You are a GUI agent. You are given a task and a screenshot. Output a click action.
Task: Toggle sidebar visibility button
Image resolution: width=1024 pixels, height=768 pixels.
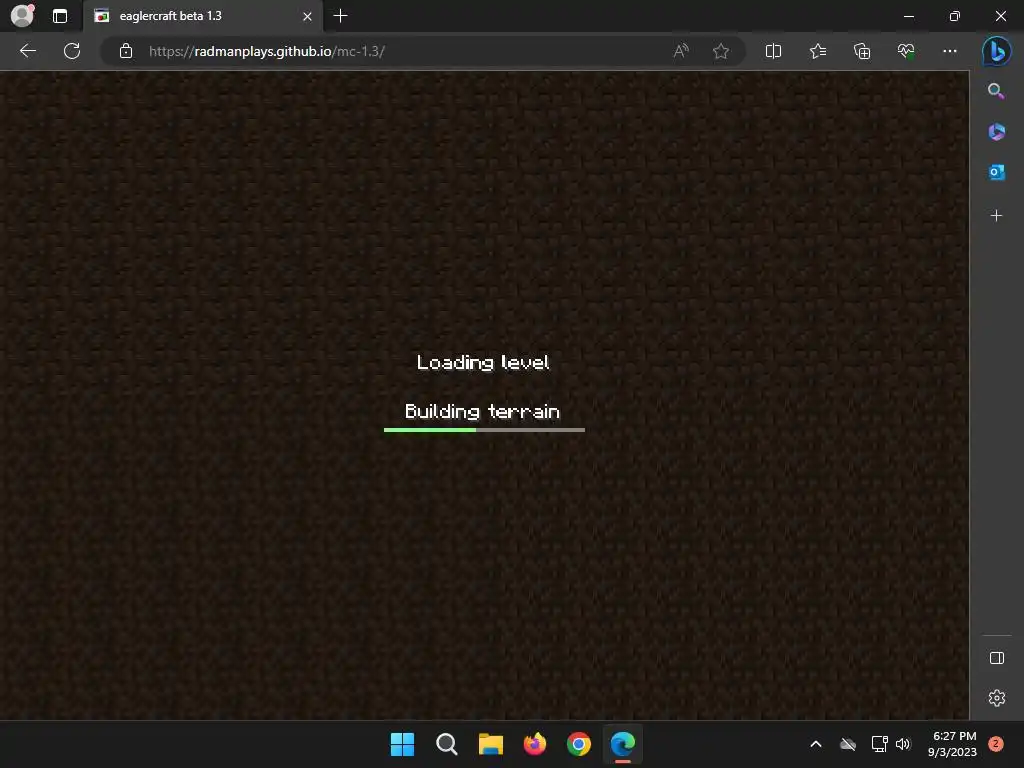tap(997, 658)
